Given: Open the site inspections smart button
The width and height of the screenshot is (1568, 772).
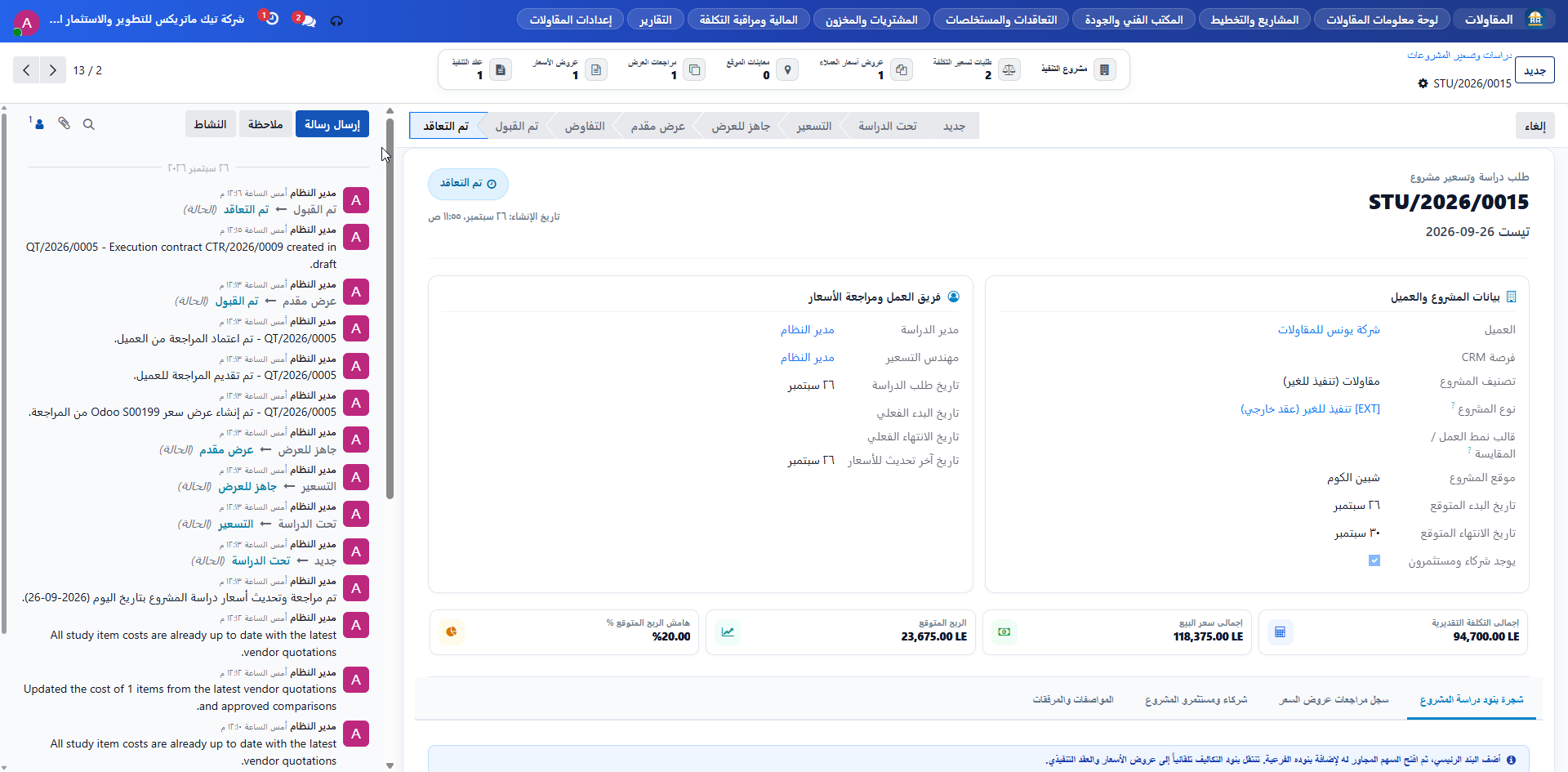Looking at the screenshot, I should pyautogui.click(x=762, y=69).
